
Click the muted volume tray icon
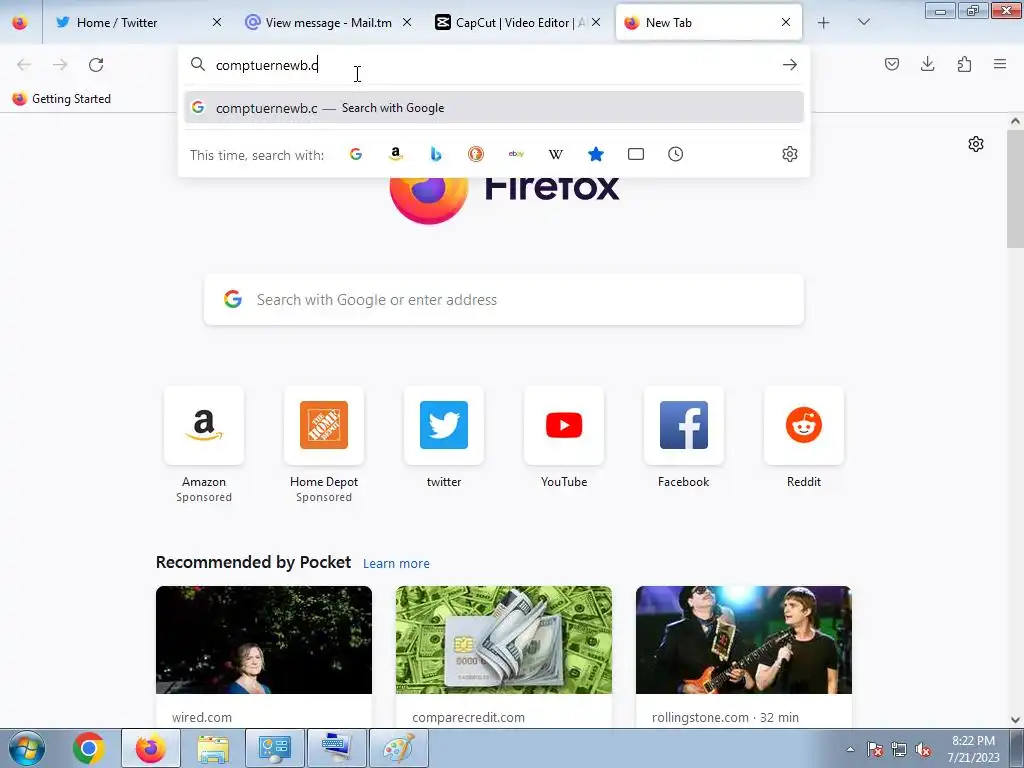pyautogui.click(x=923, y=750)
